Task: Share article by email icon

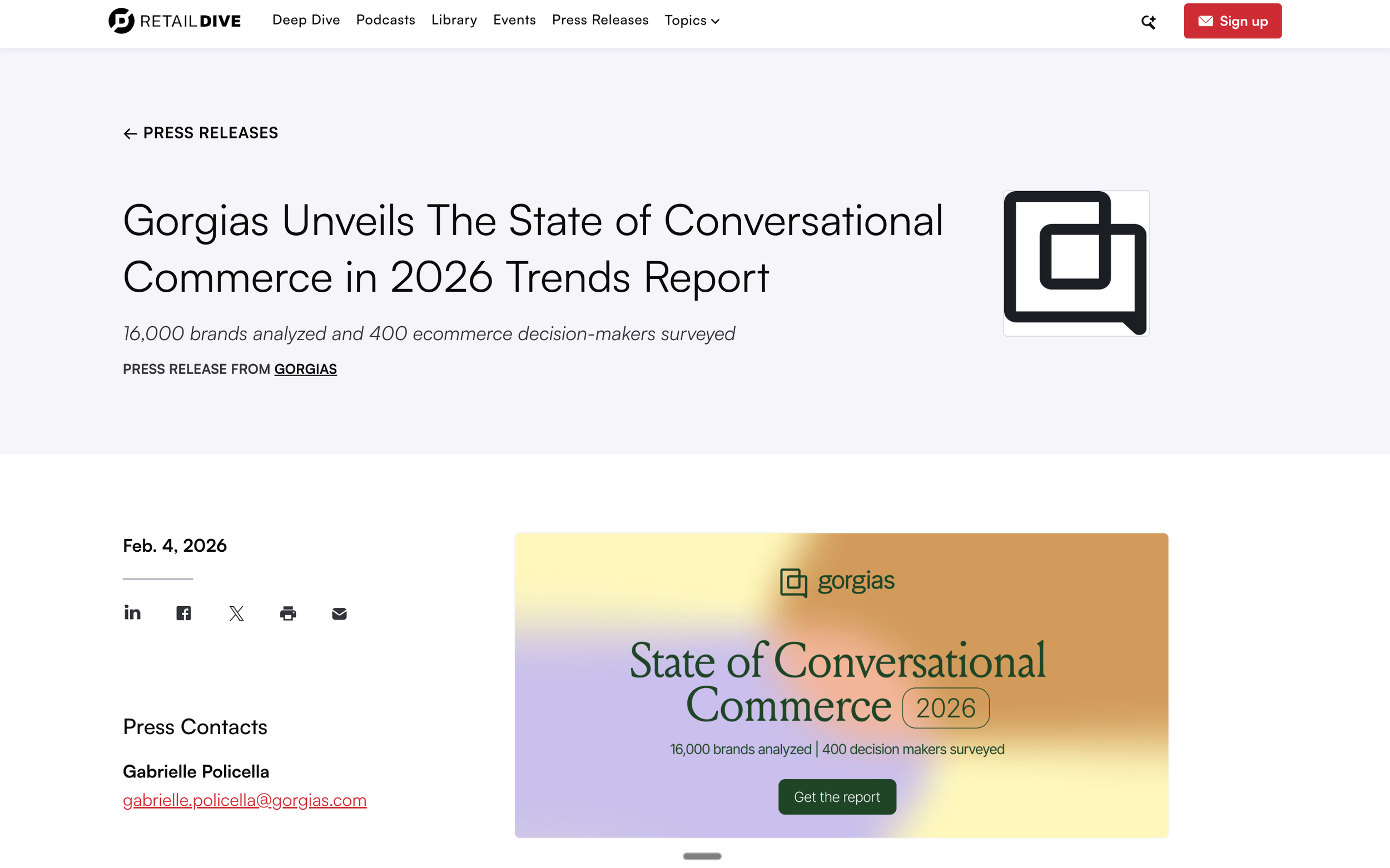Action: click(340, 613)
